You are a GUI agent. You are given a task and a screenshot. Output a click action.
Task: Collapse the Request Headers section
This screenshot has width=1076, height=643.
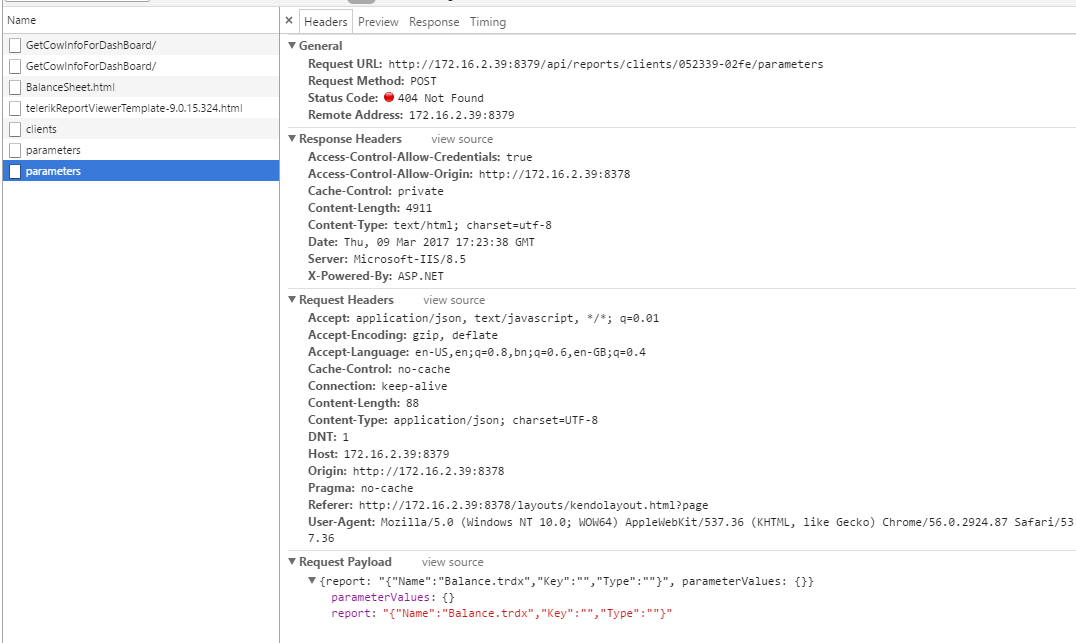point(292,300)
